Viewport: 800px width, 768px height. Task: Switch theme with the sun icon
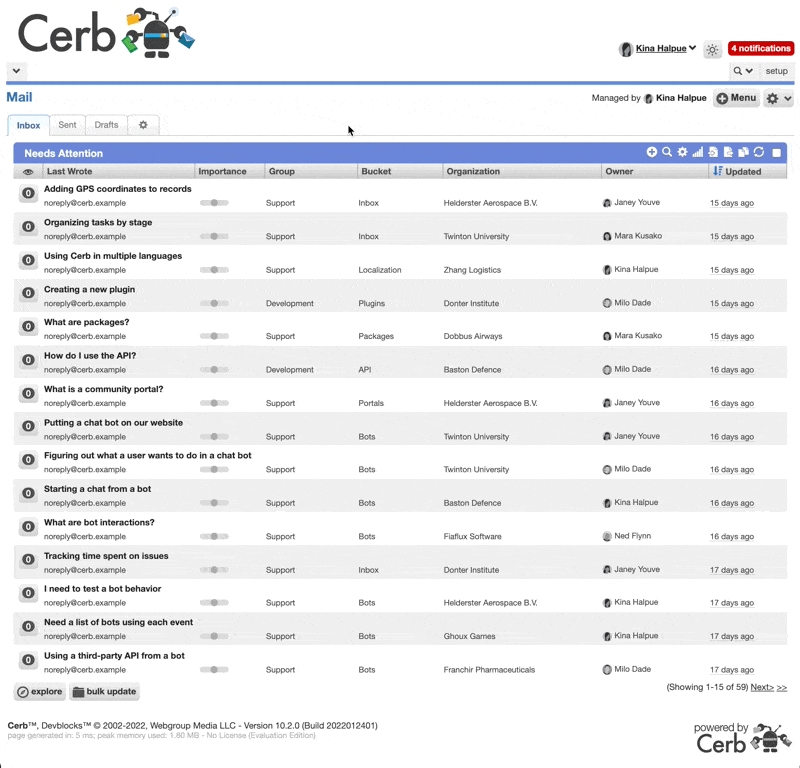click(x=712, y=49)
